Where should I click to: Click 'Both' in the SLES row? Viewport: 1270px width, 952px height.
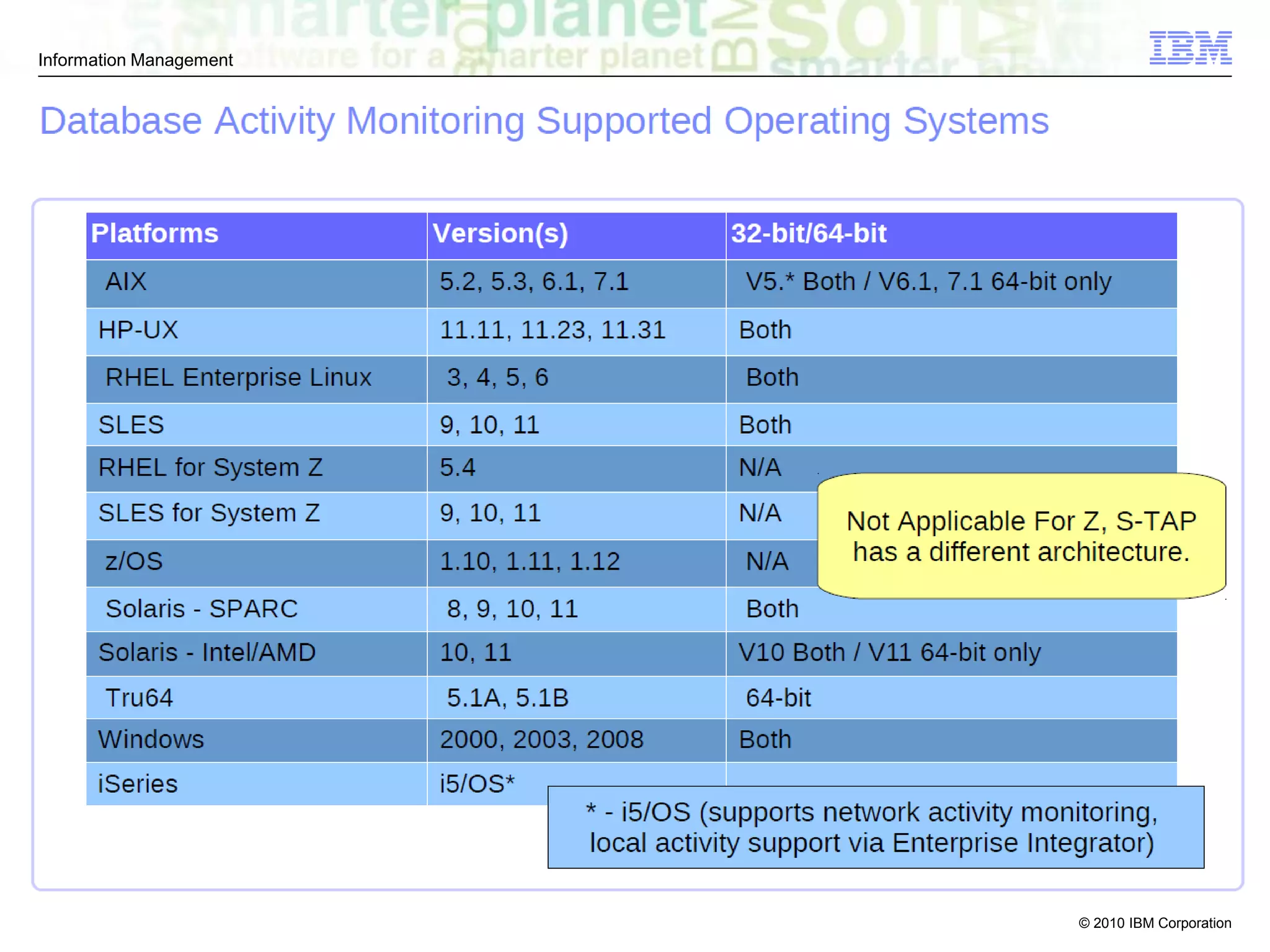[x=765, y=425]
